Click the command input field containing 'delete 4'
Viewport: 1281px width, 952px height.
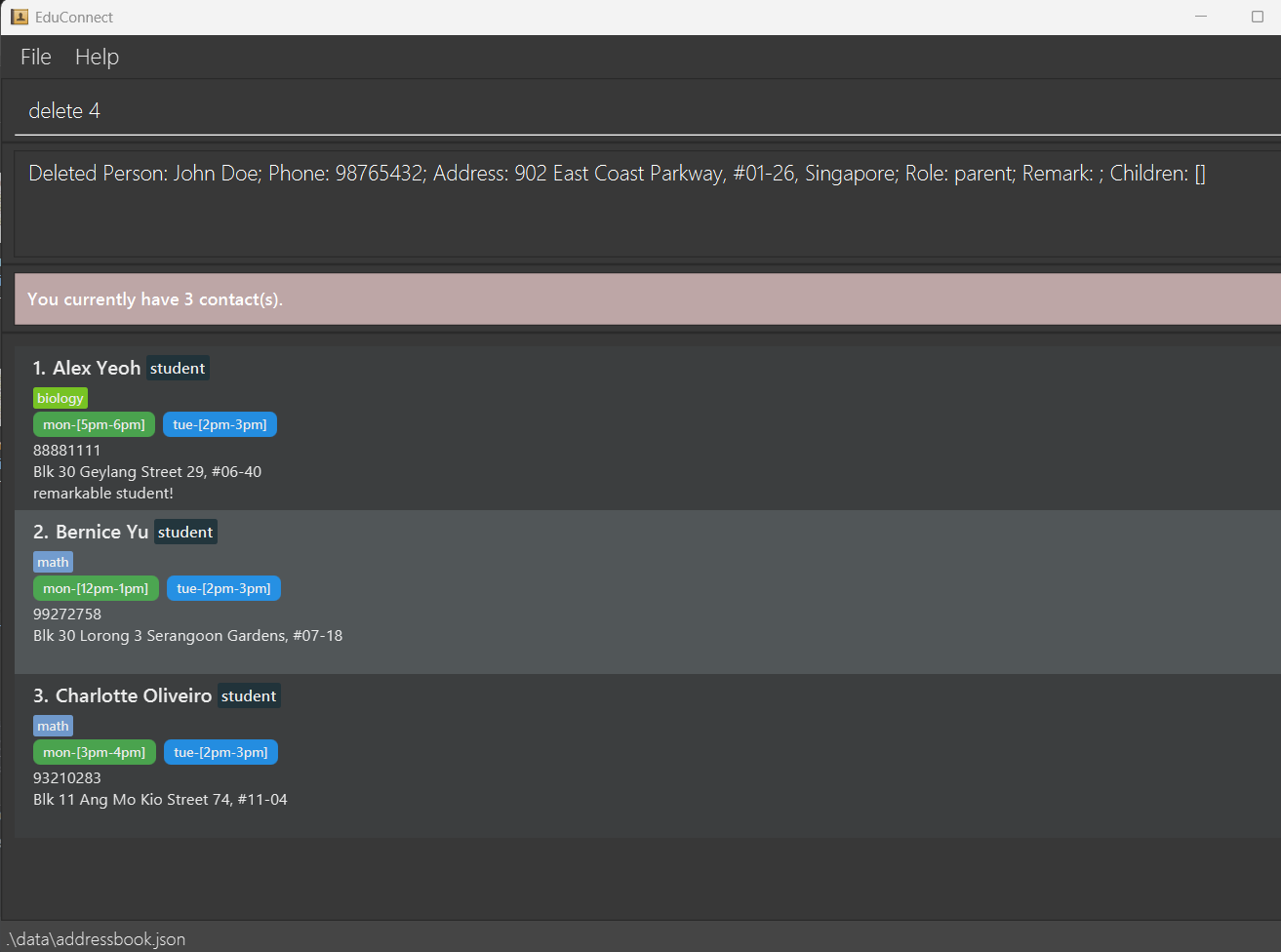[x=647, y=110]
